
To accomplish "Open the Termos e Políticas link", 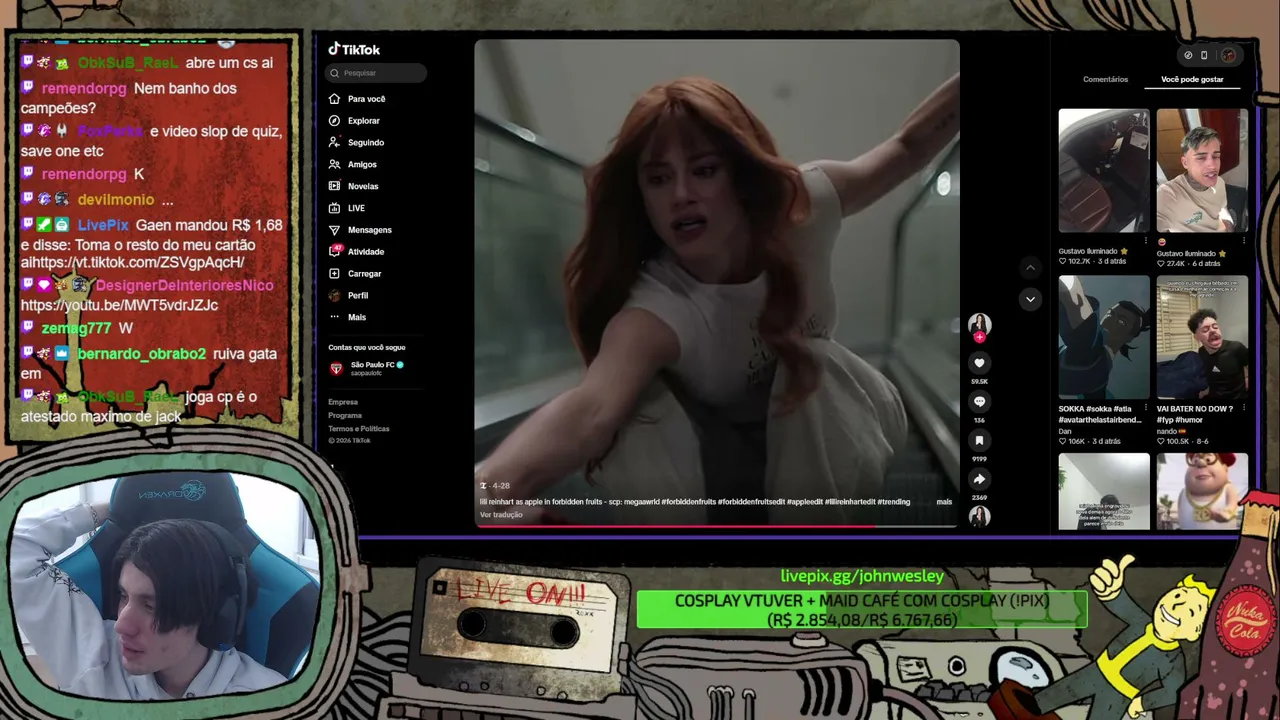I will pyautogui.click(x=359, y=428).
